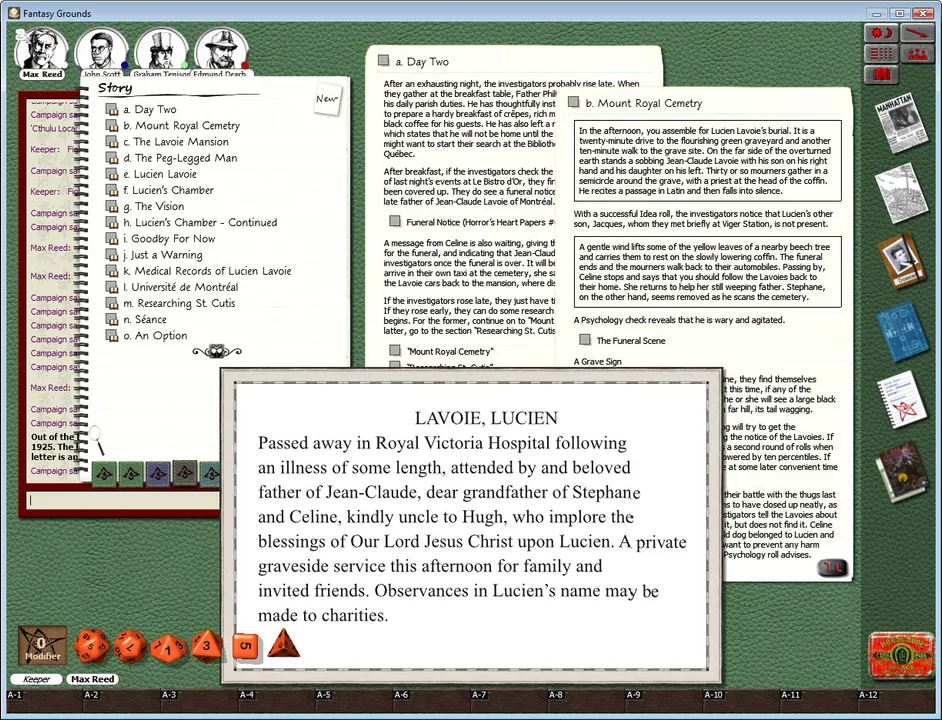Click red button at Mount Royal window corner

click(833, 567)
